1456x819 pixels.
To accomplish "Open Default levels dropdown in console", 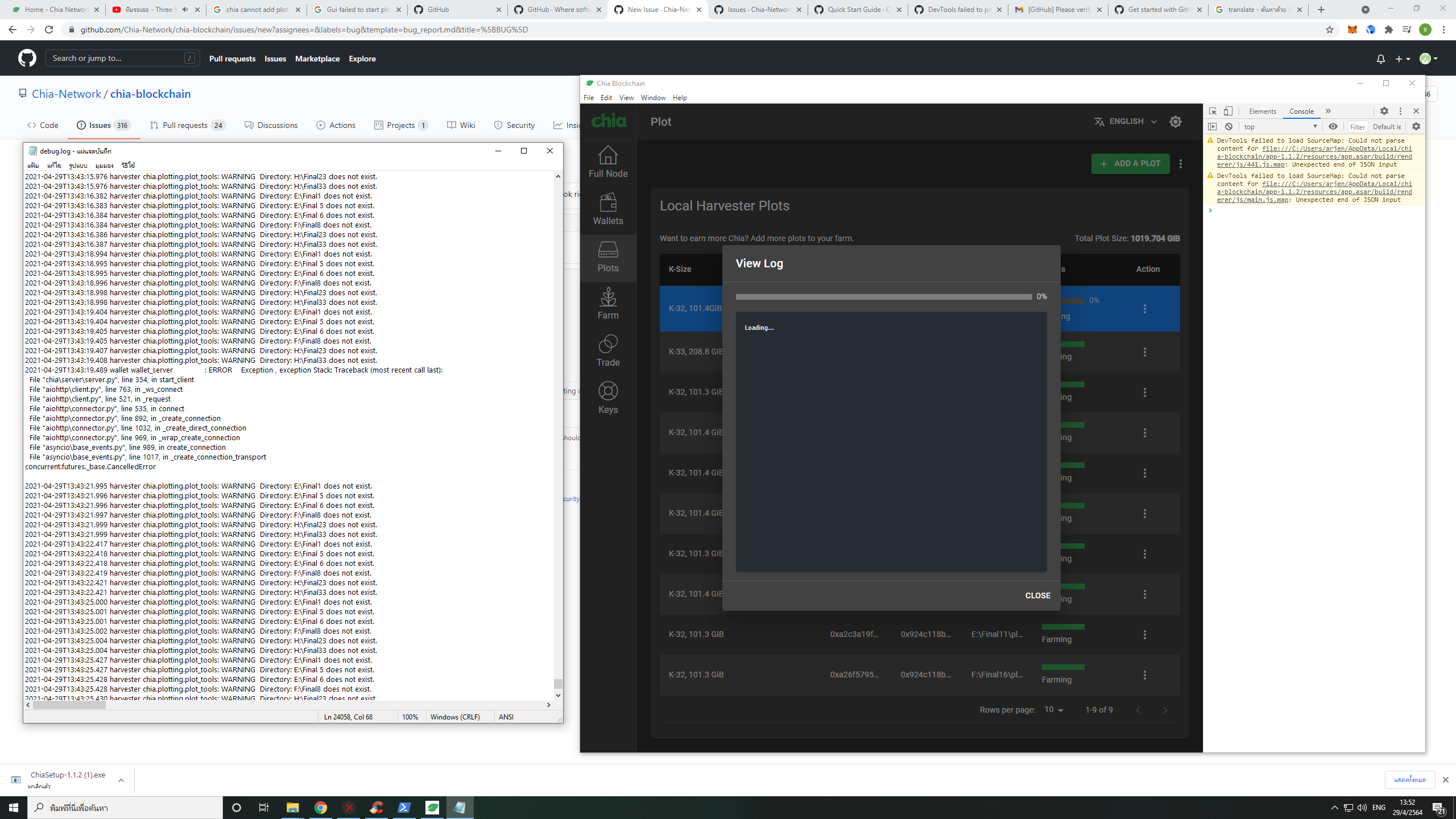I will point(1387,127).
